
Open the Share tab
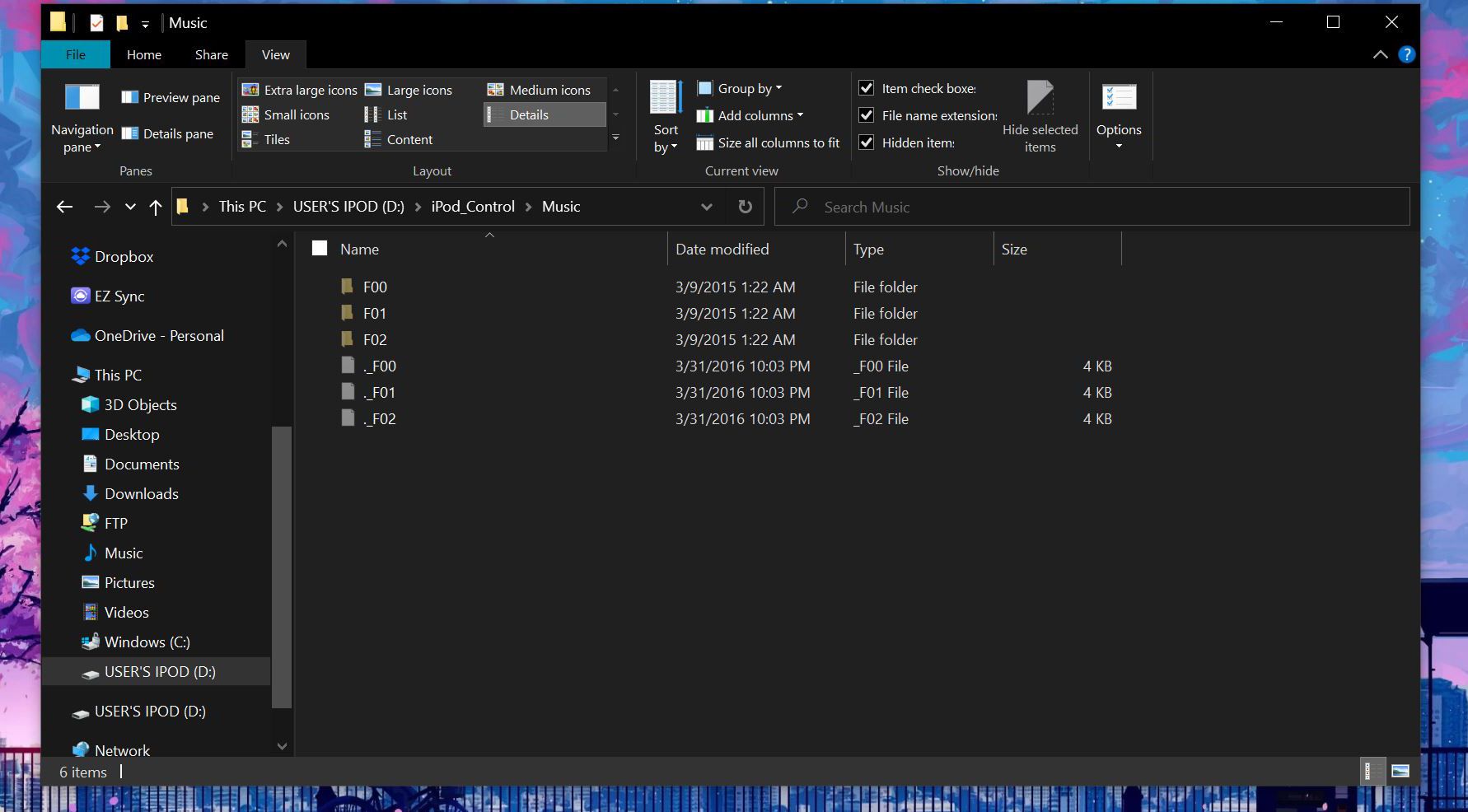[x=210, y=54]
